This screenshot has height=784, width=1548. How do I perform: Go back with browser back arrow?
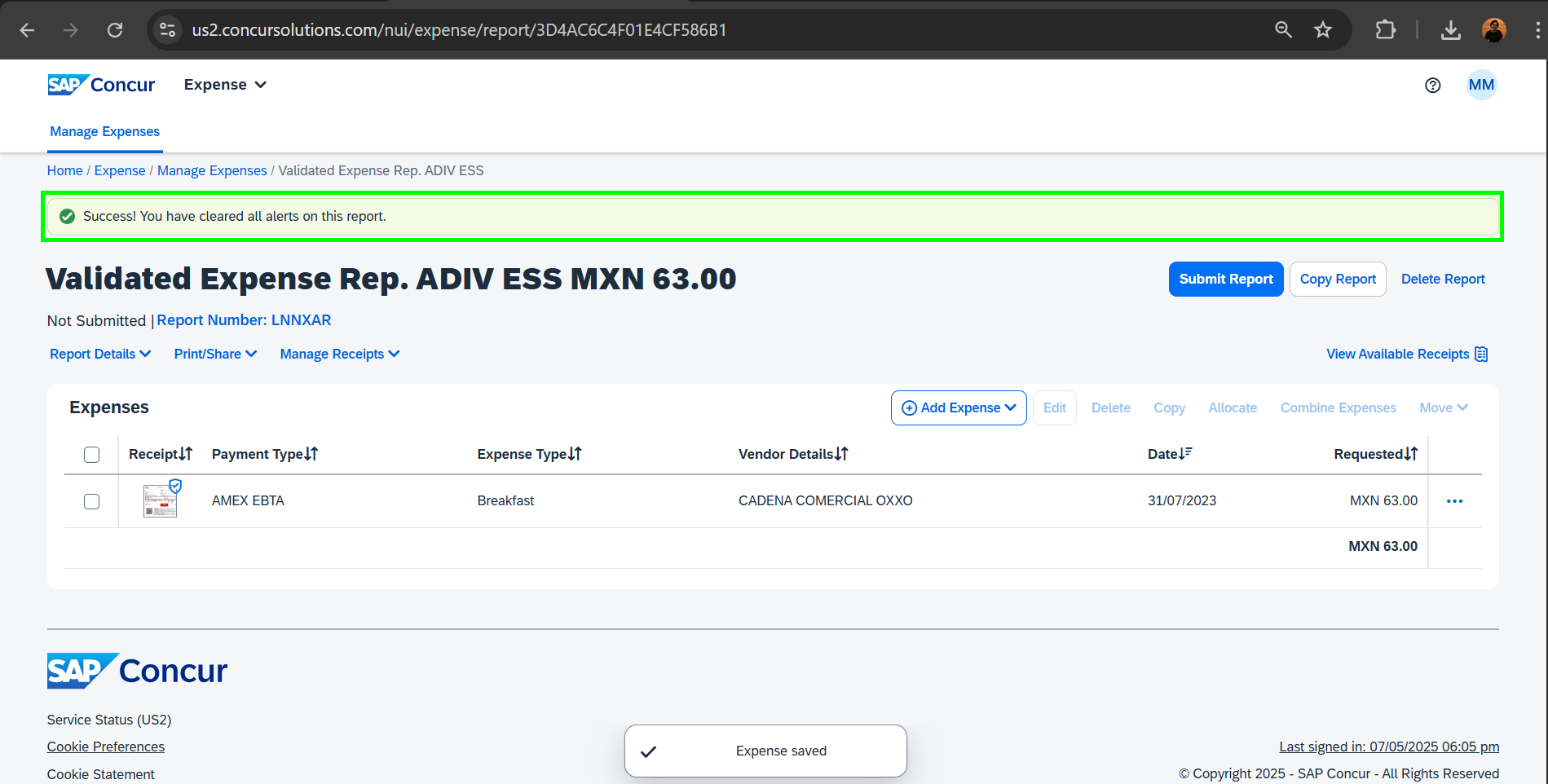point(27,30)
